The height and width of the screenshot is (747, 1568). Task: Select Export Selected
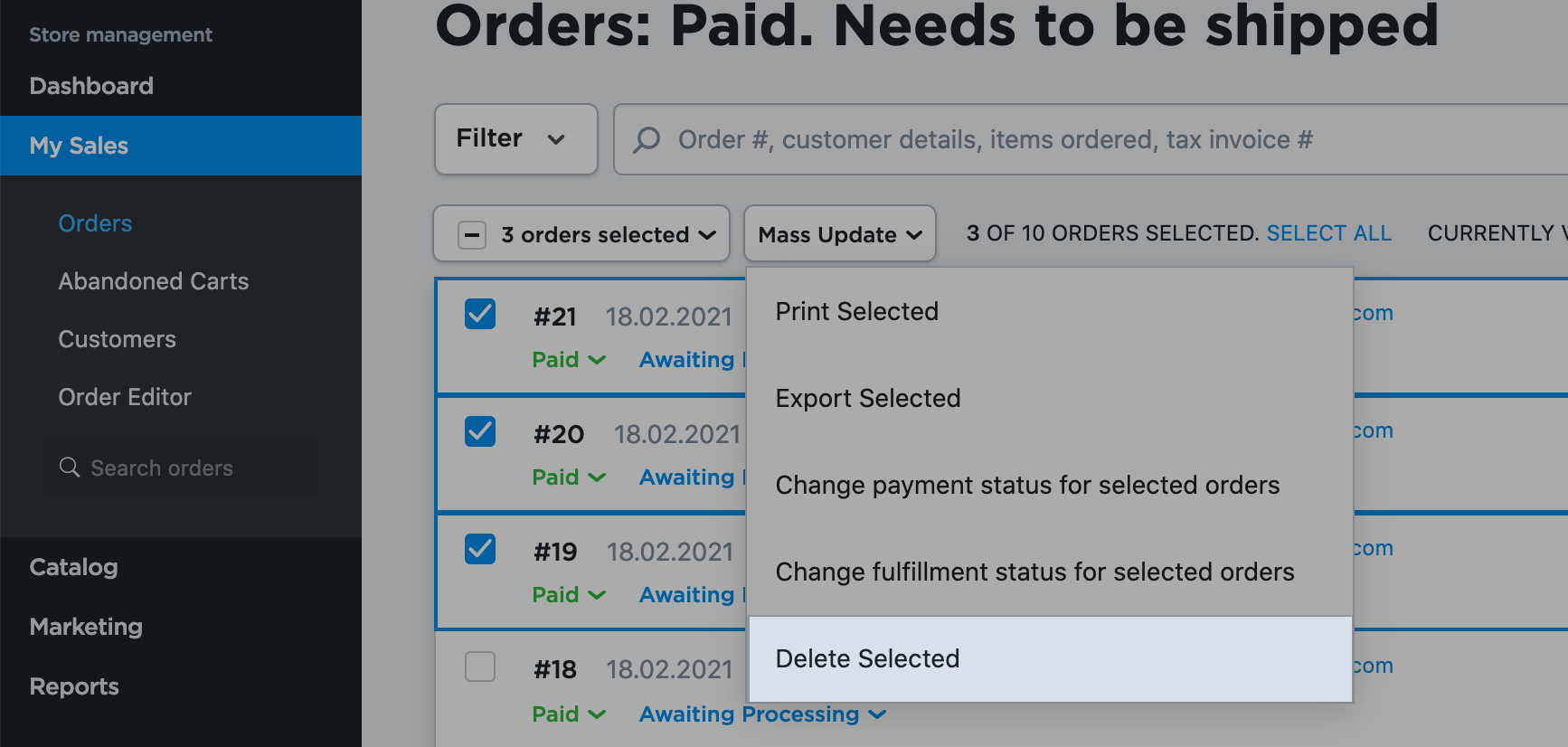click(x=867, y=398)
